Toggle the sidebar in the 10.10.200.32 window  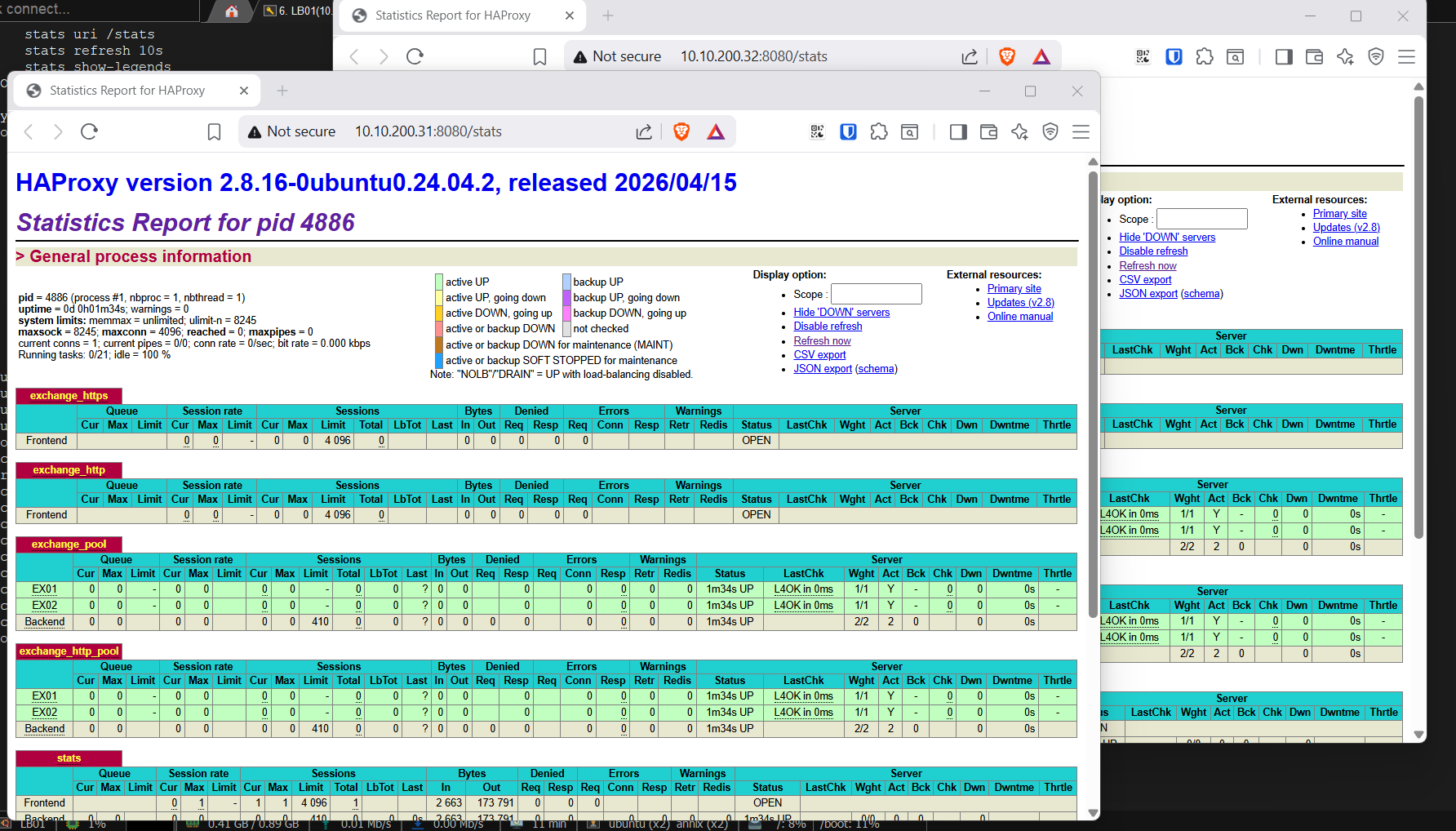click(1284, 56)
